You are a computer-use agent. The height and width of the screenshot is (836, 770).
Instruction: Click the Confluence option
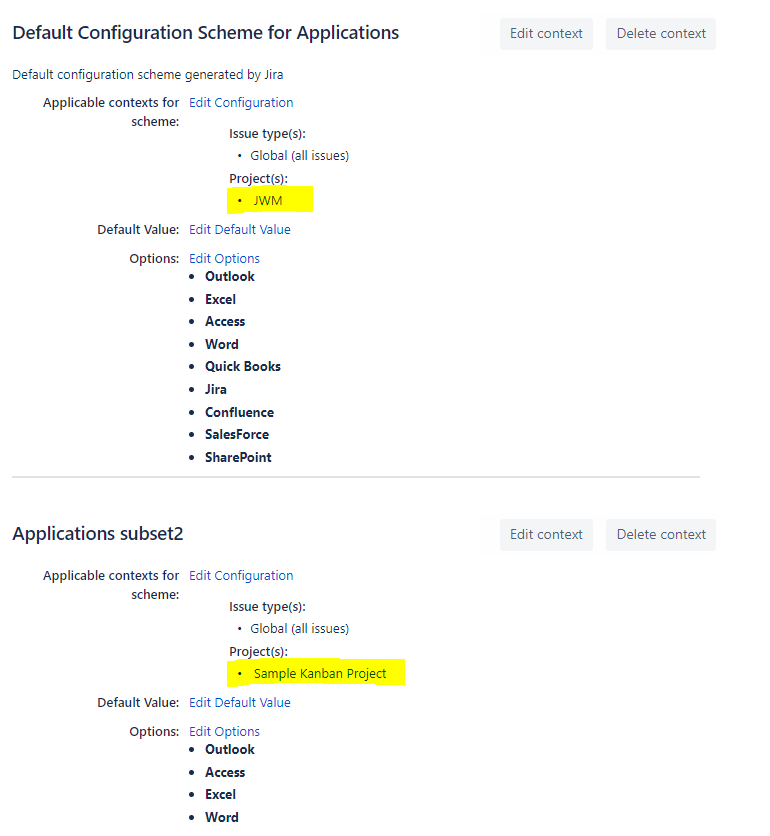239,412
